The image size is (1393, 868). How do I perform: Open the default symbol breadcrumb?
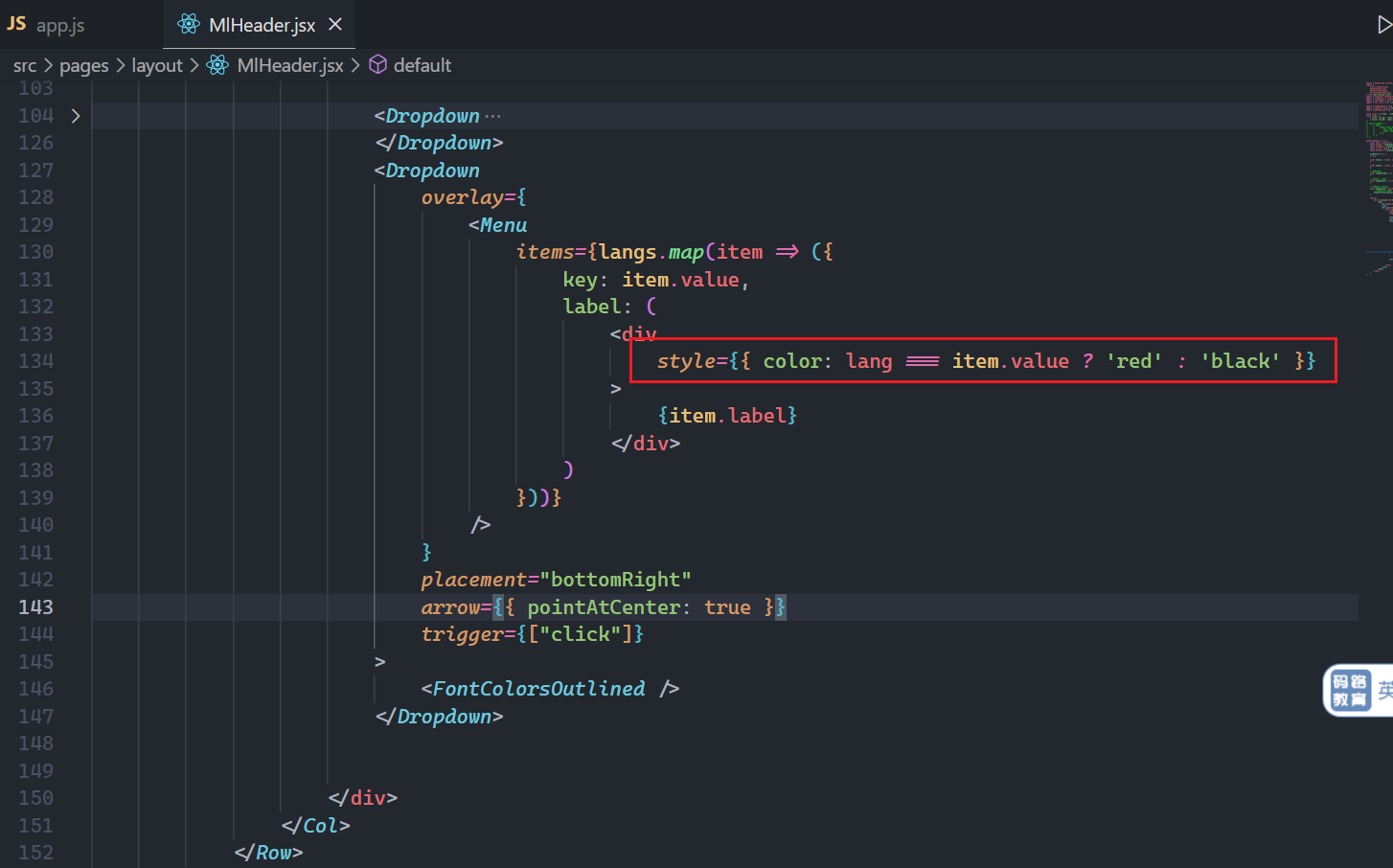tap(422, 65)
